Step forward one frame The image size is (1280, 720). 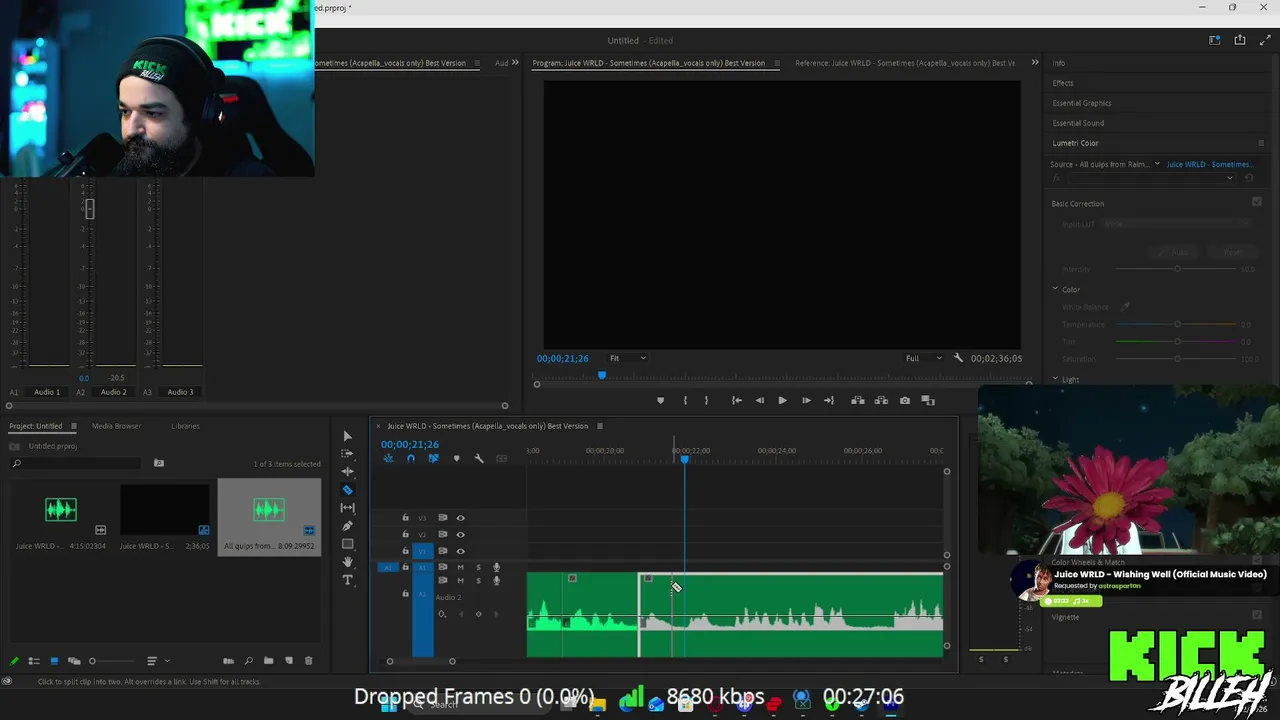click(806, 401)
